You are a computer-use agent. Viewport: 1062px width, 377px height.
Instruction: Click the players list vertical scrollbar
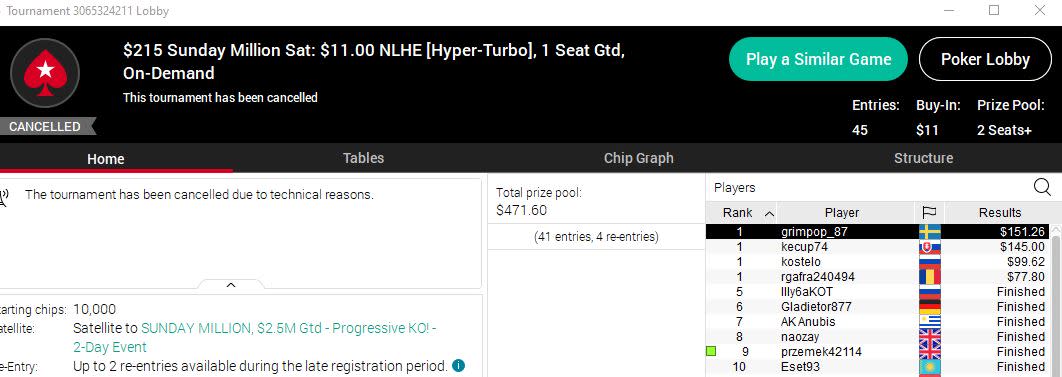pyautogui.click(x=1056, y=305)
